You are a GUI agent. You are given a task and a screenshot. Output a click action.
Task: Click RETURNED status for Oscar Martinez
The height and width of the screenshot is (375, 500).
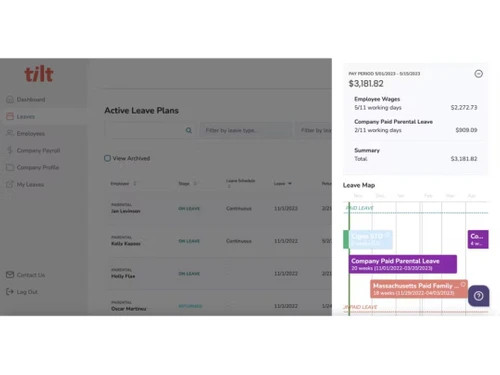coord(190,306)
